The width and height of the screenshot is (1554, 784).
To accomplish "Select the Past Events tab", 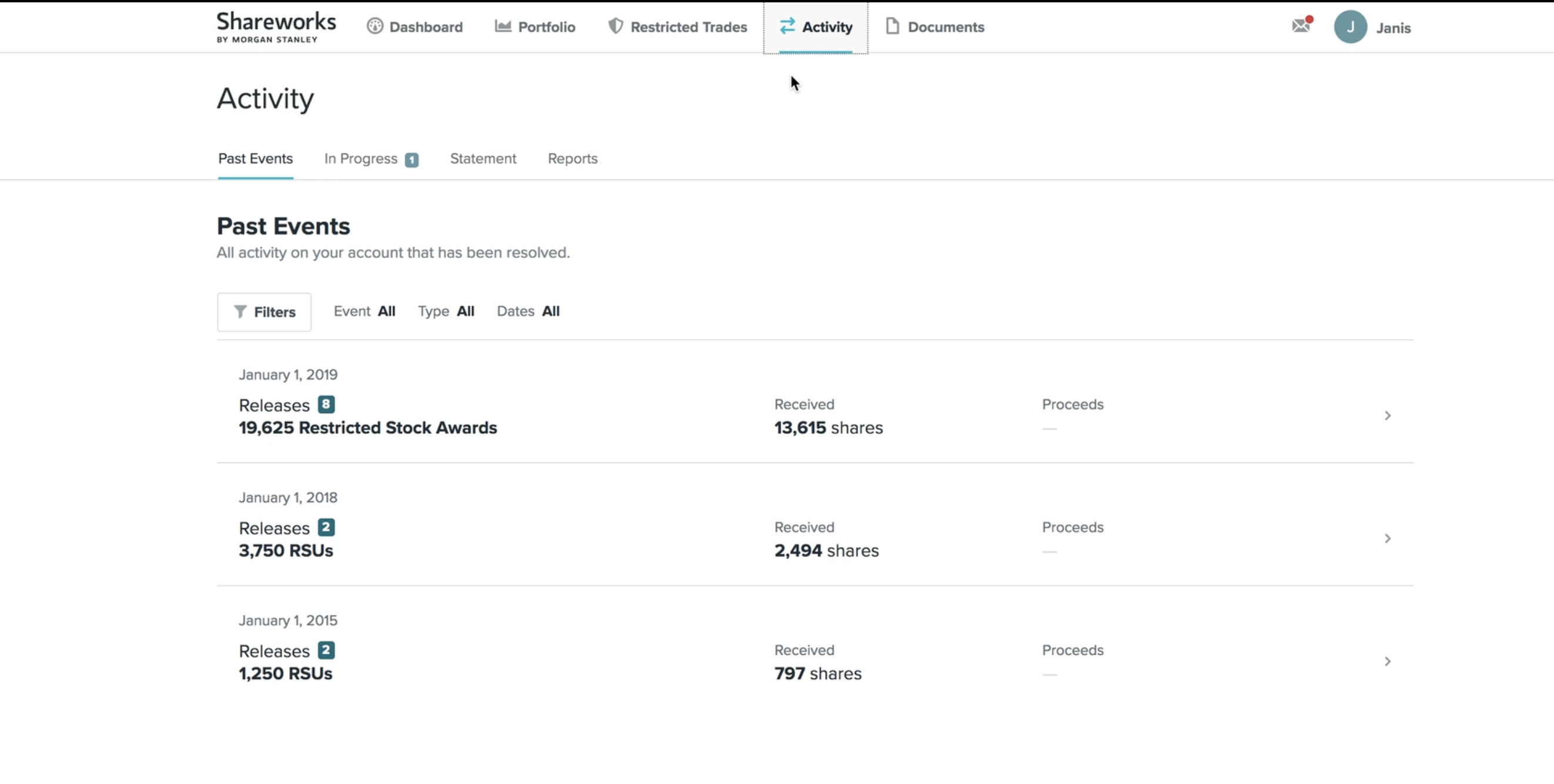I will point(255,159).
